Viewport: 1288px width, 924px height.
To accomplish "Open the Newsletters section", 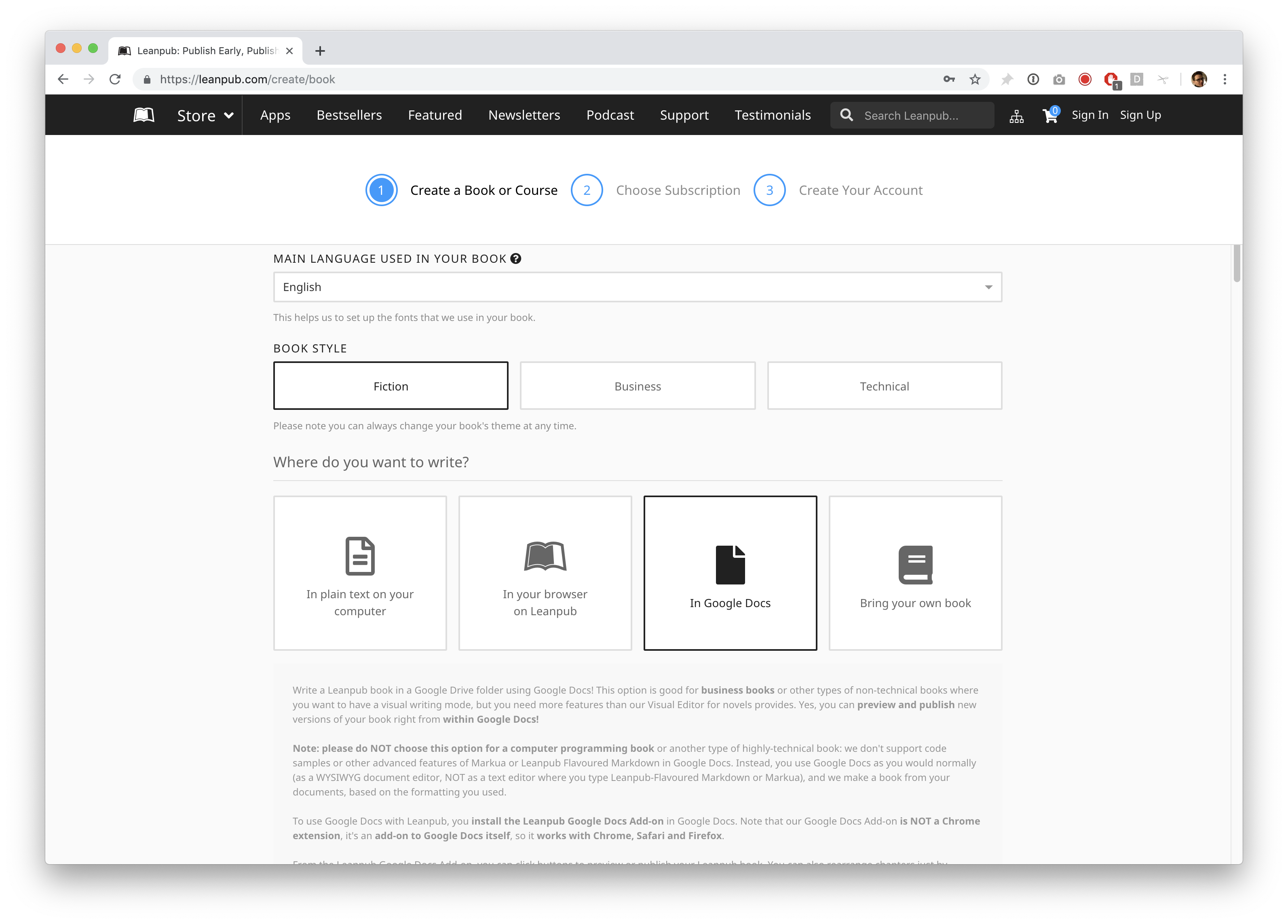I will [524, 115].
